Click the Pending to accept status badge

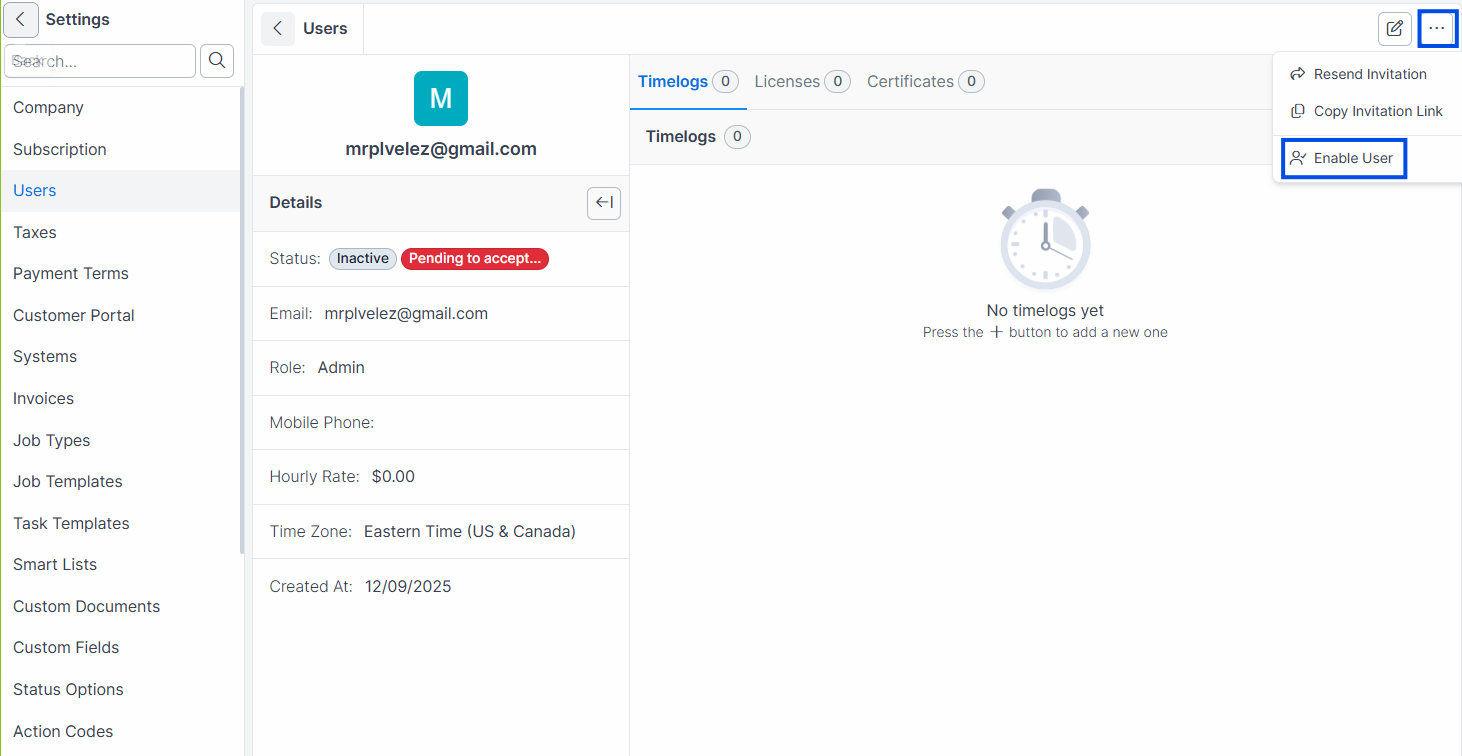[x=475, y=259]
